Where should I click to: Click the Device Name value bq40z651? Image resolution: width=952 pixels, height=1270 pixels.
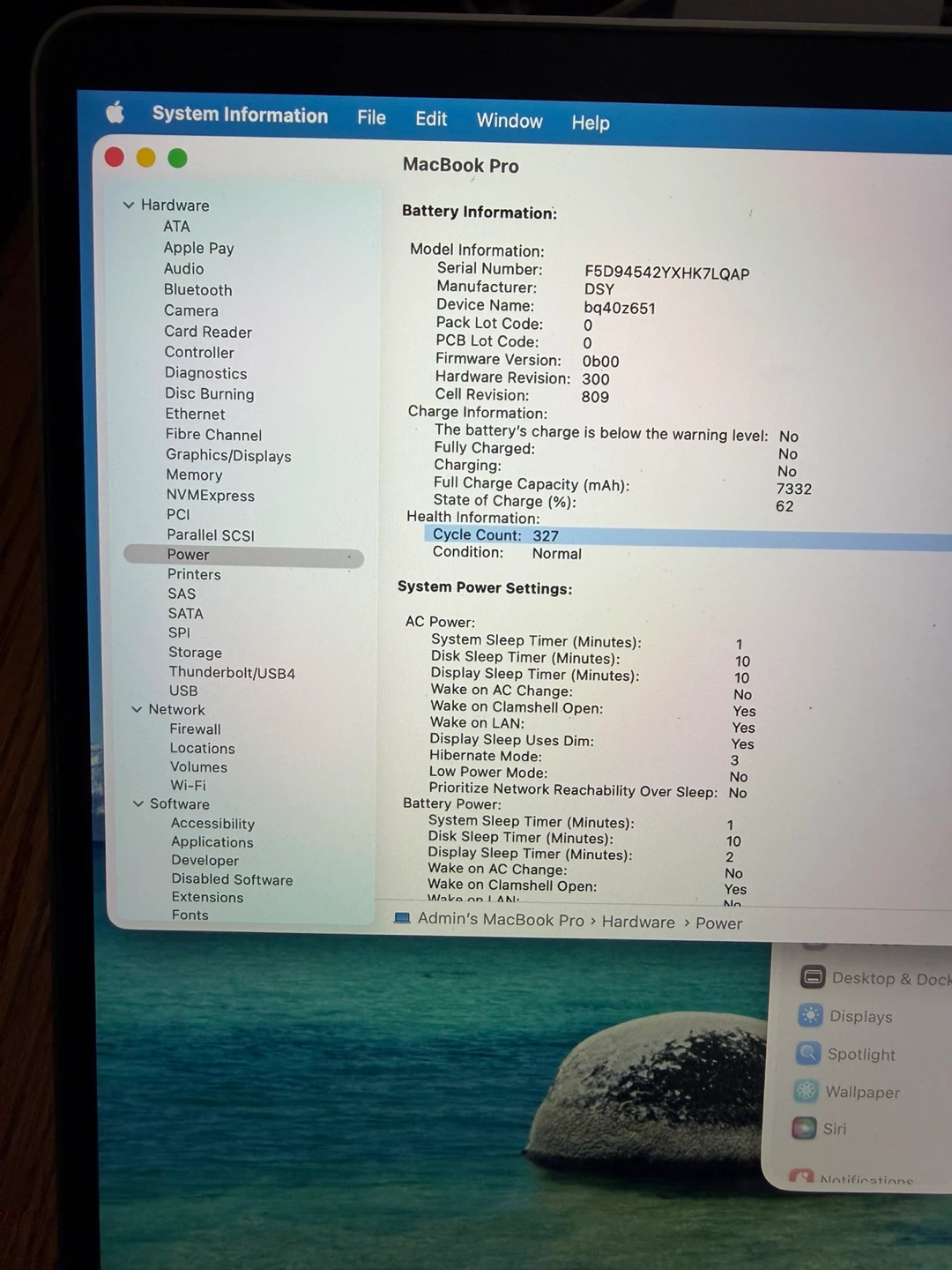620,308
